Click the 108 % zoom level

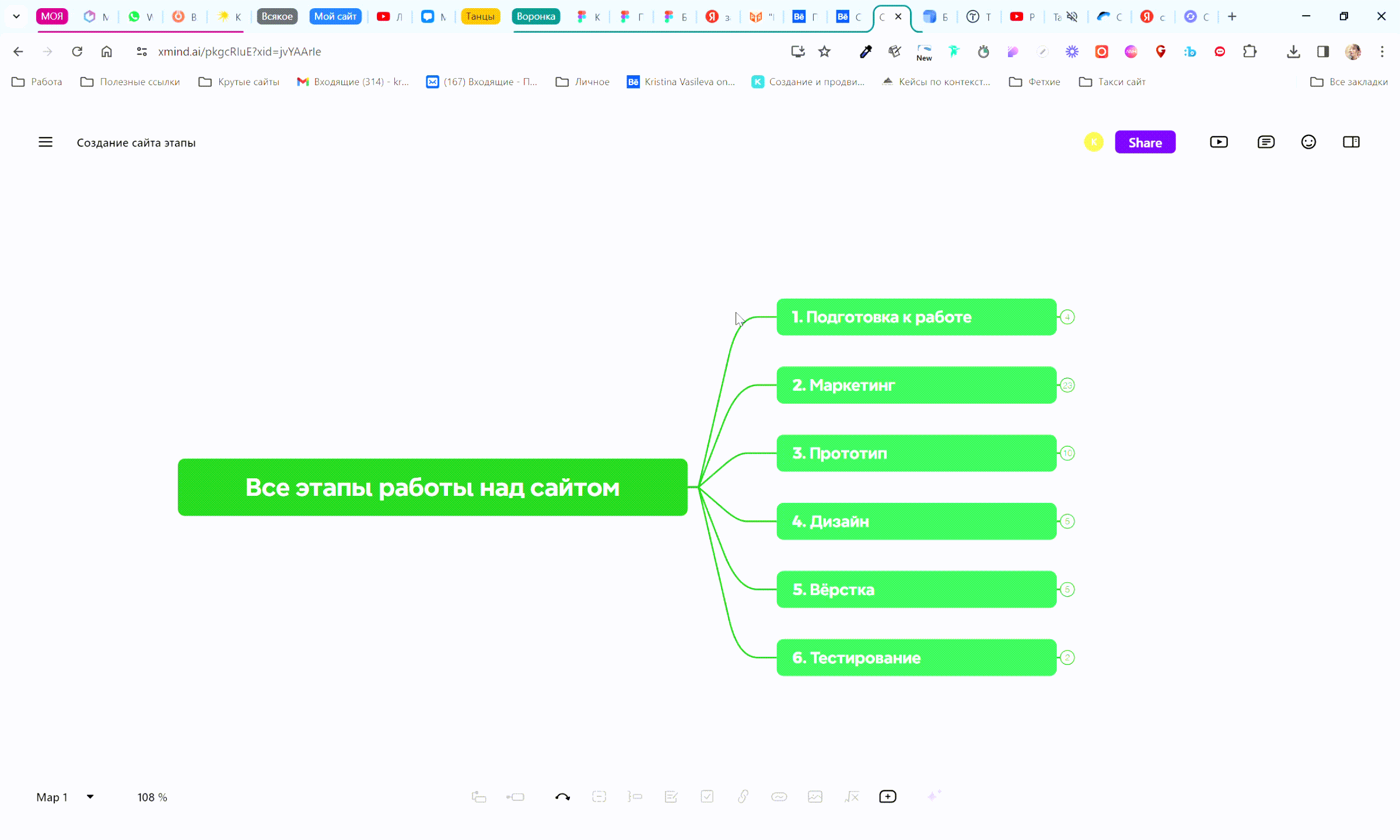click(152, 797)
